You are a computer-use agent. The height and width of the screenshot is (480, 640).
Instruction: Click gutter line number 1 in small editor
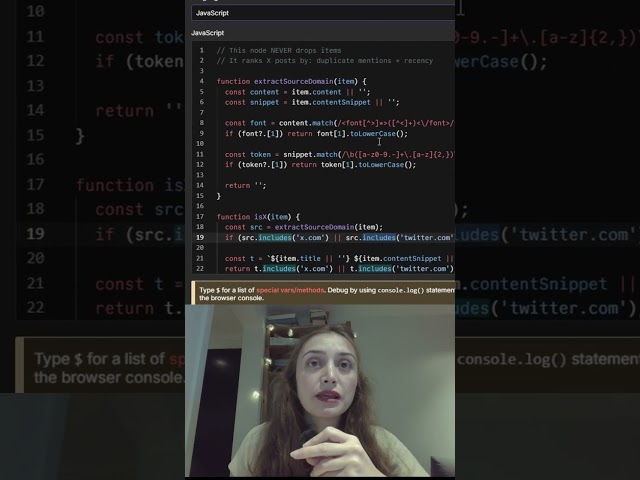(x=202, y=51)
